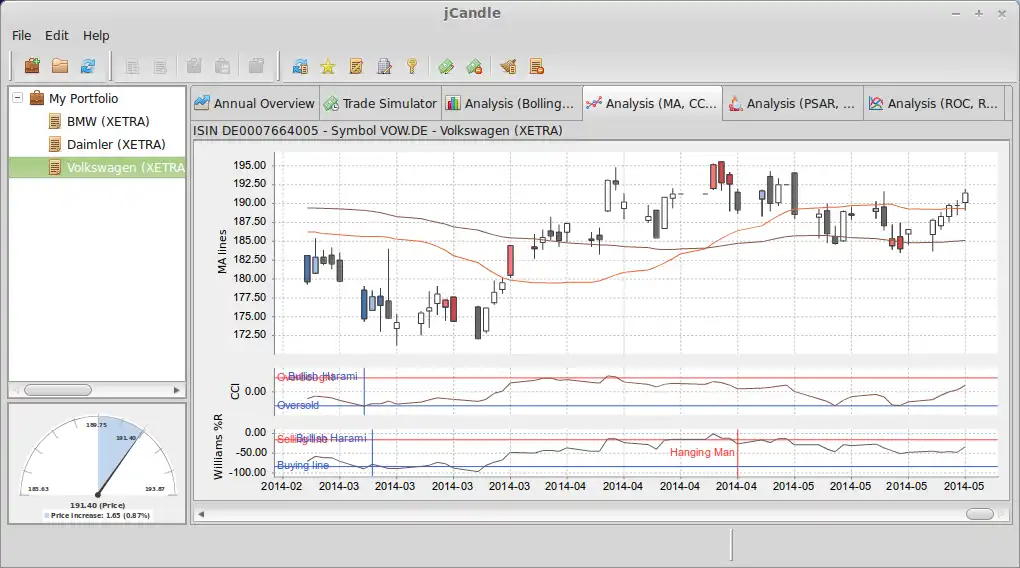
Task: Open the Help menu
Action: click(96, 36)
